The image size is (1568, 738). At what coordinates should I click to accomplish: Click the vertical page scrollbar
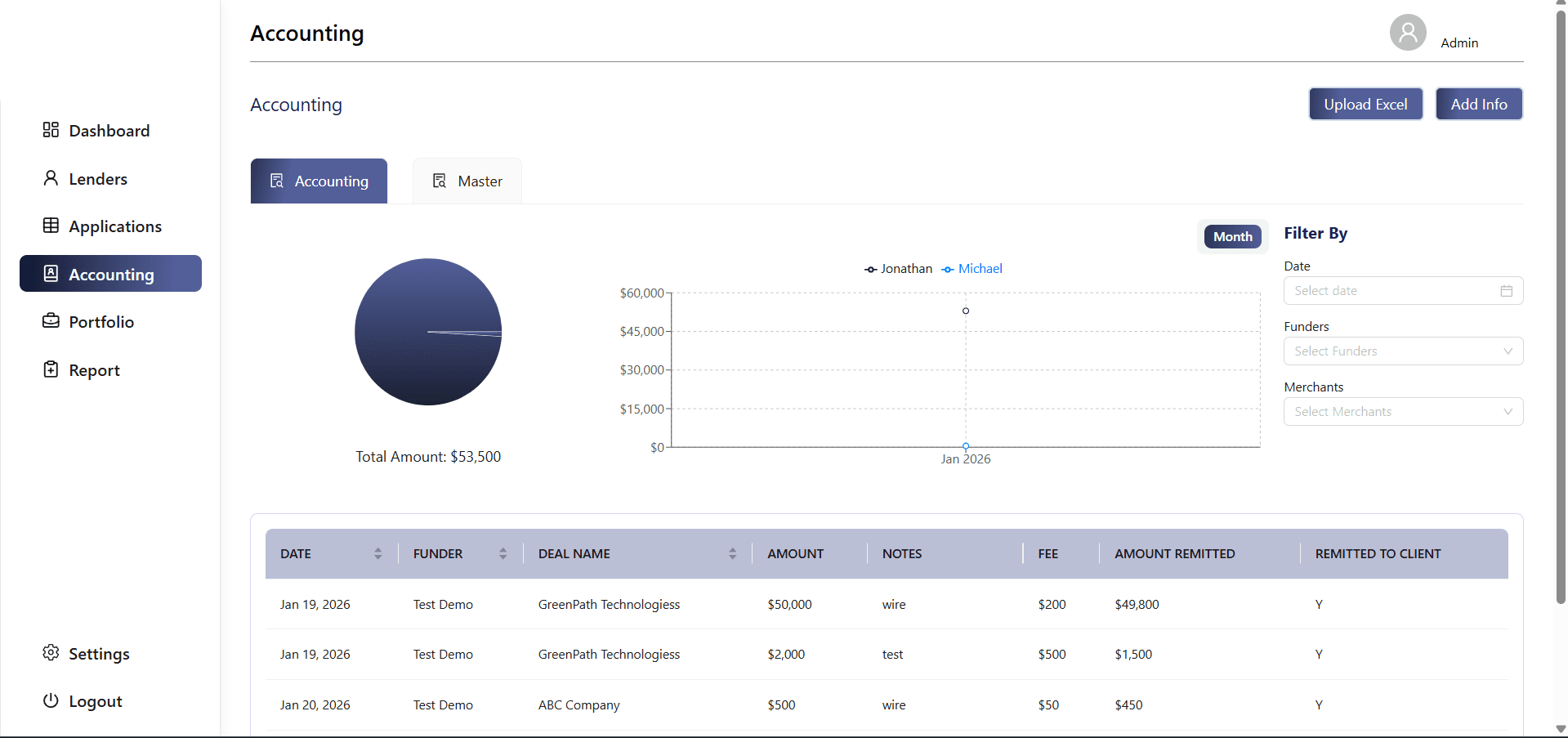click(1561, 306)
